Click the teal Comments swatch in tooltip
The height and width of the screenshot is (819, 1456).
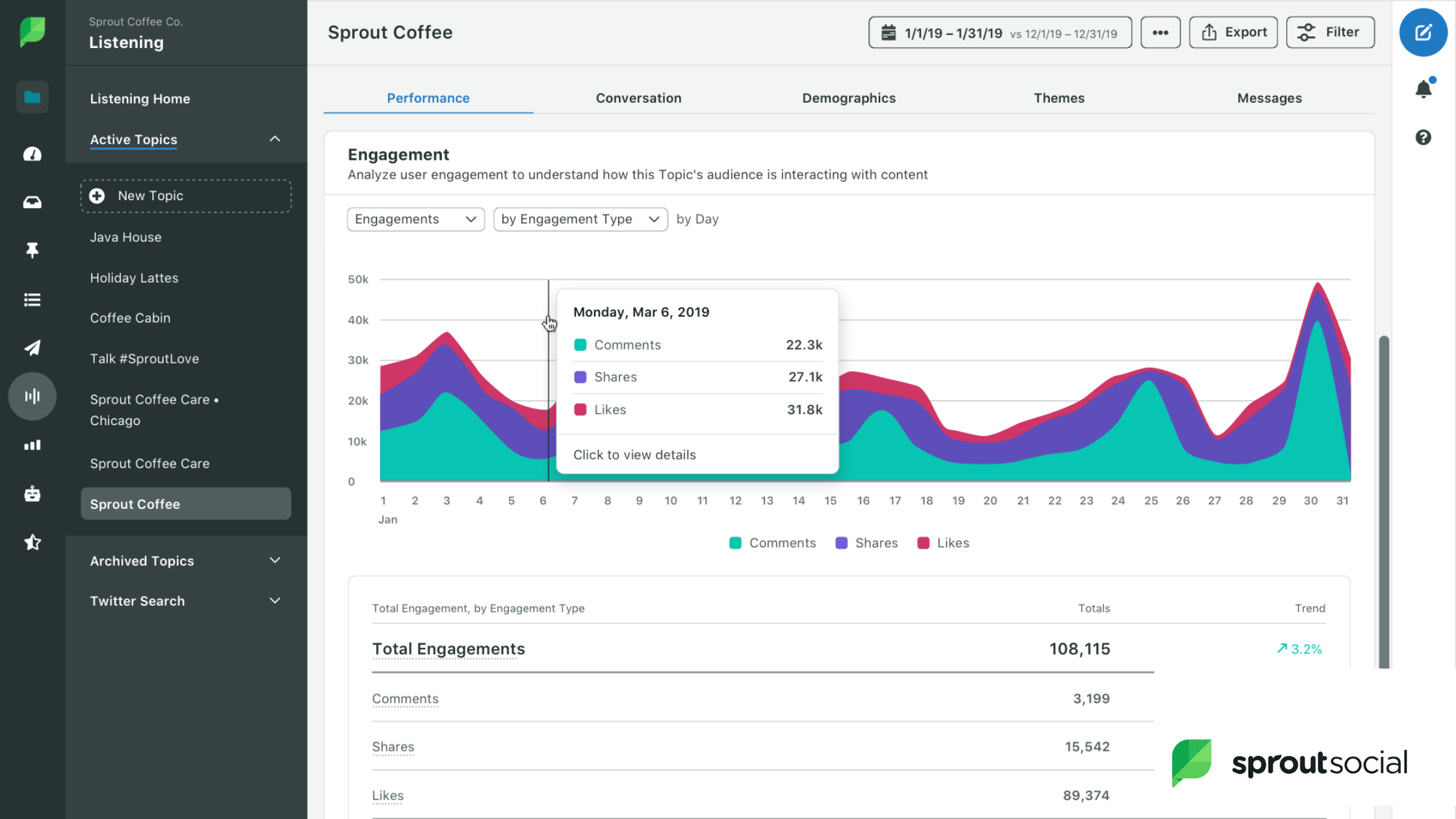click(x=580, y=344)
